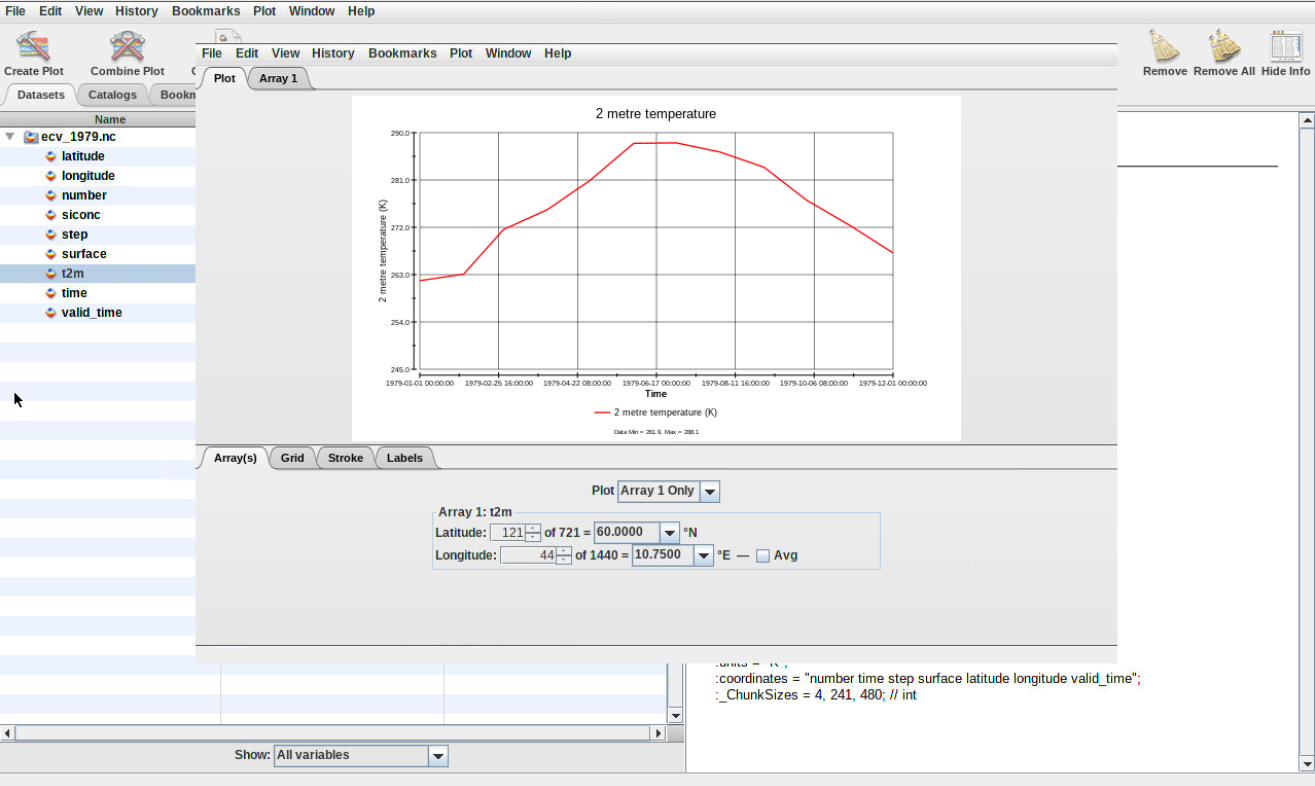Select the time variable row
The width and height of the screenshot is (1315, 786).
[98, 293]
